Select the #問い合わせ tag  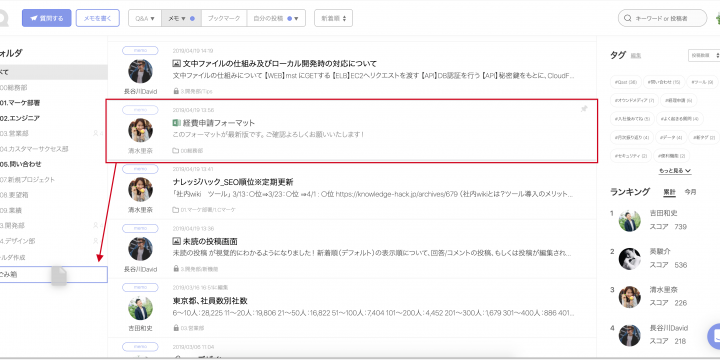[664, 83]
